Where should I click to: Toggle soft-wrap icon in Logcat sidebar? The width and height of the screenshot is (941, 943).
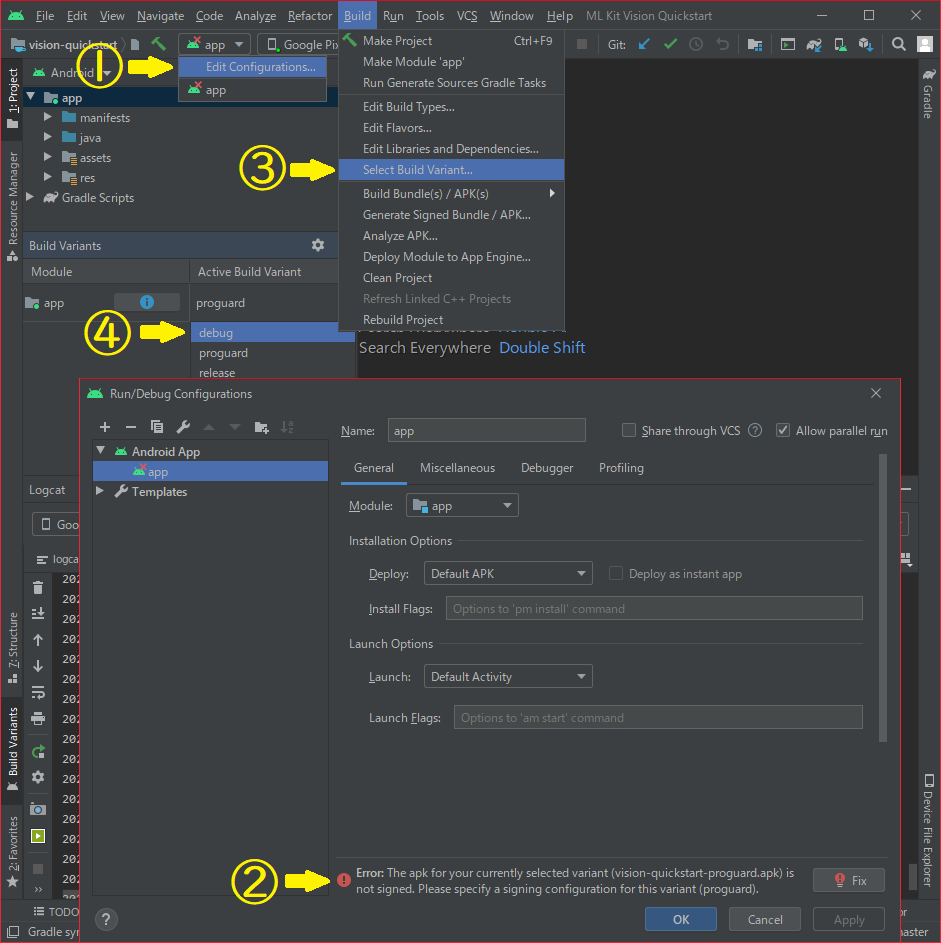click(38, 692)
